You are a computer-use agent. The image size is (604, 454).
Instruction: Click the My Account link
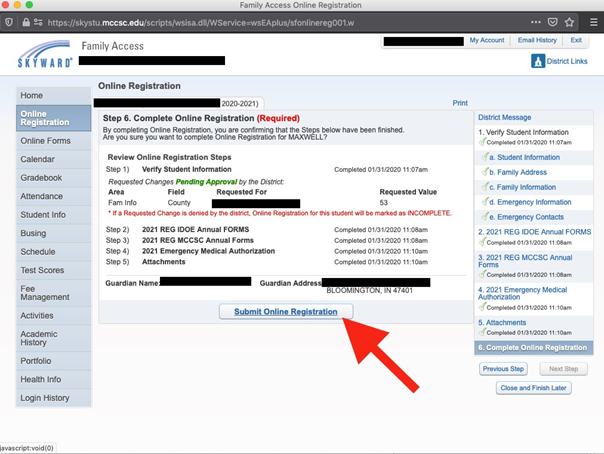(487, 40)
